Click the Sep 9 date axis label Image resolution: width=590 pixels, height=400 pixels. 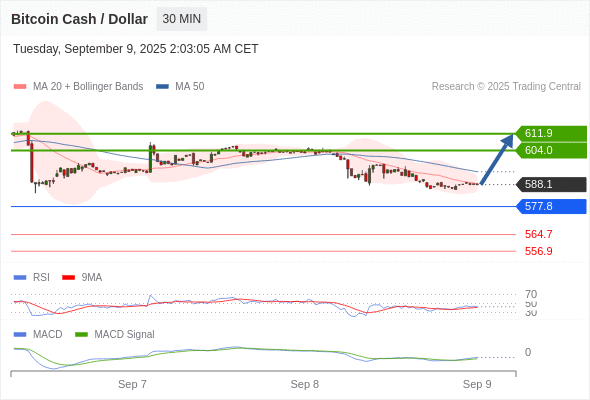coord(477,384)
